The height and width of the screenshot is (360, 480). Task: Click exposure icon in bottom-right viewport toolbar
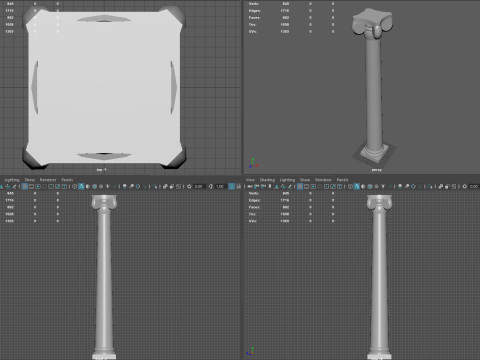coord(464,187)
